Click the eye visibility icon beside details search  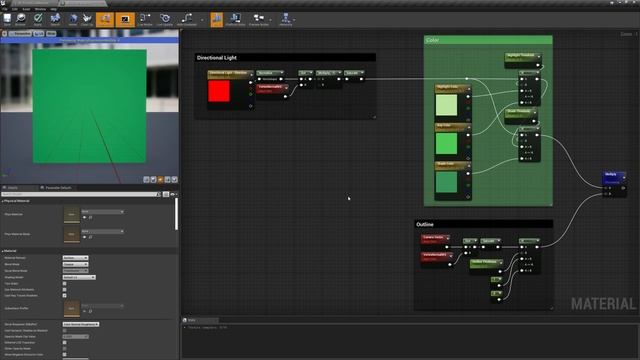(x=173, y=194)
